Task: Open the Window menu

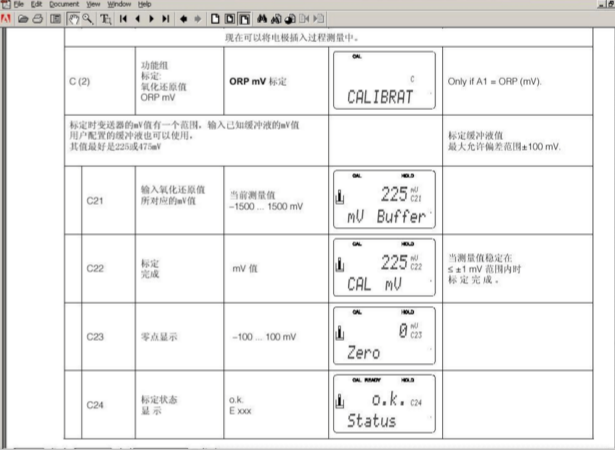Action: (x=120, y=5)
